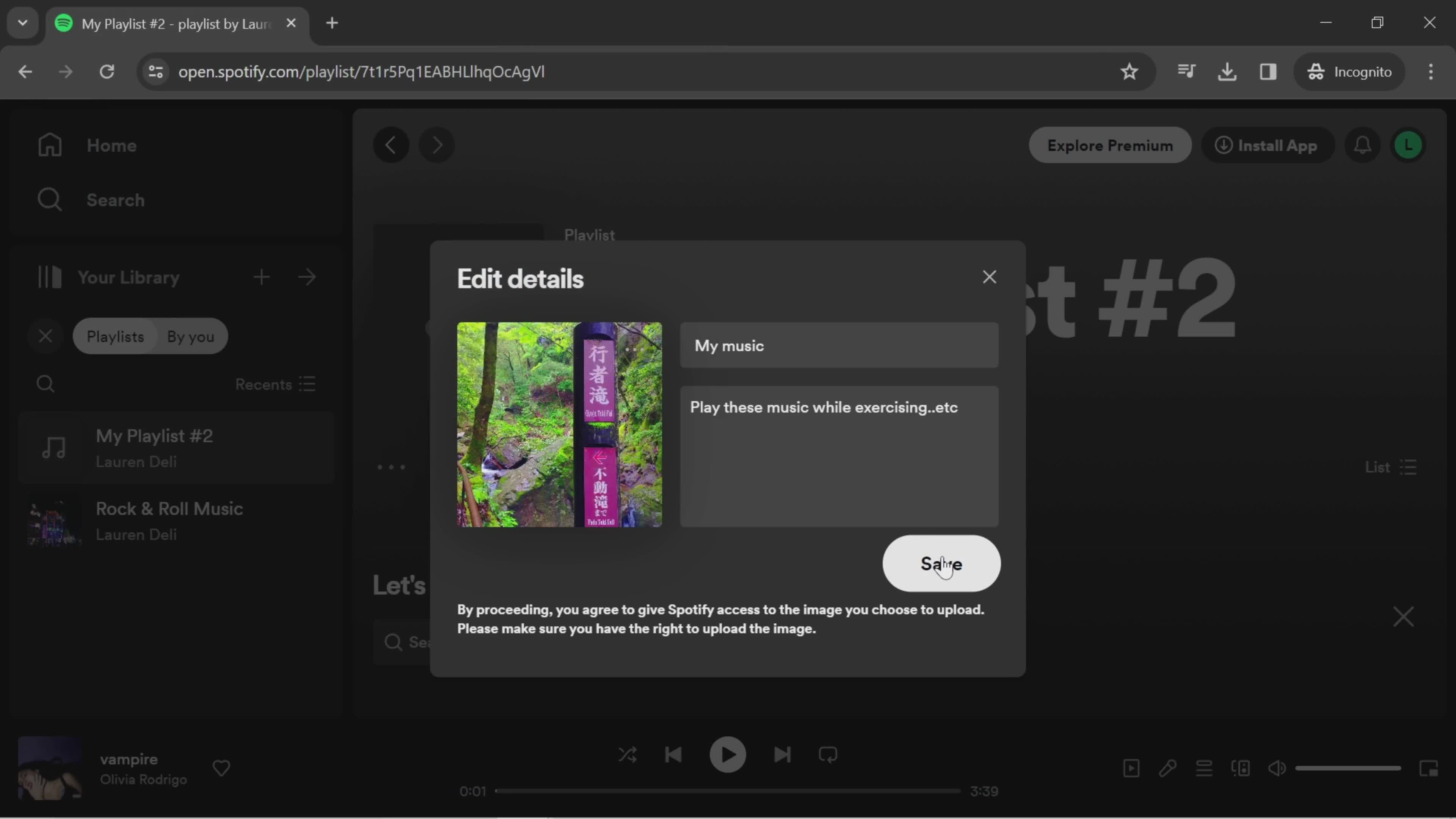The image size is (1456, 819).
Task: Select Rock & Roll Music playlist
Action: pyautogui.click(x=170, y=519)
